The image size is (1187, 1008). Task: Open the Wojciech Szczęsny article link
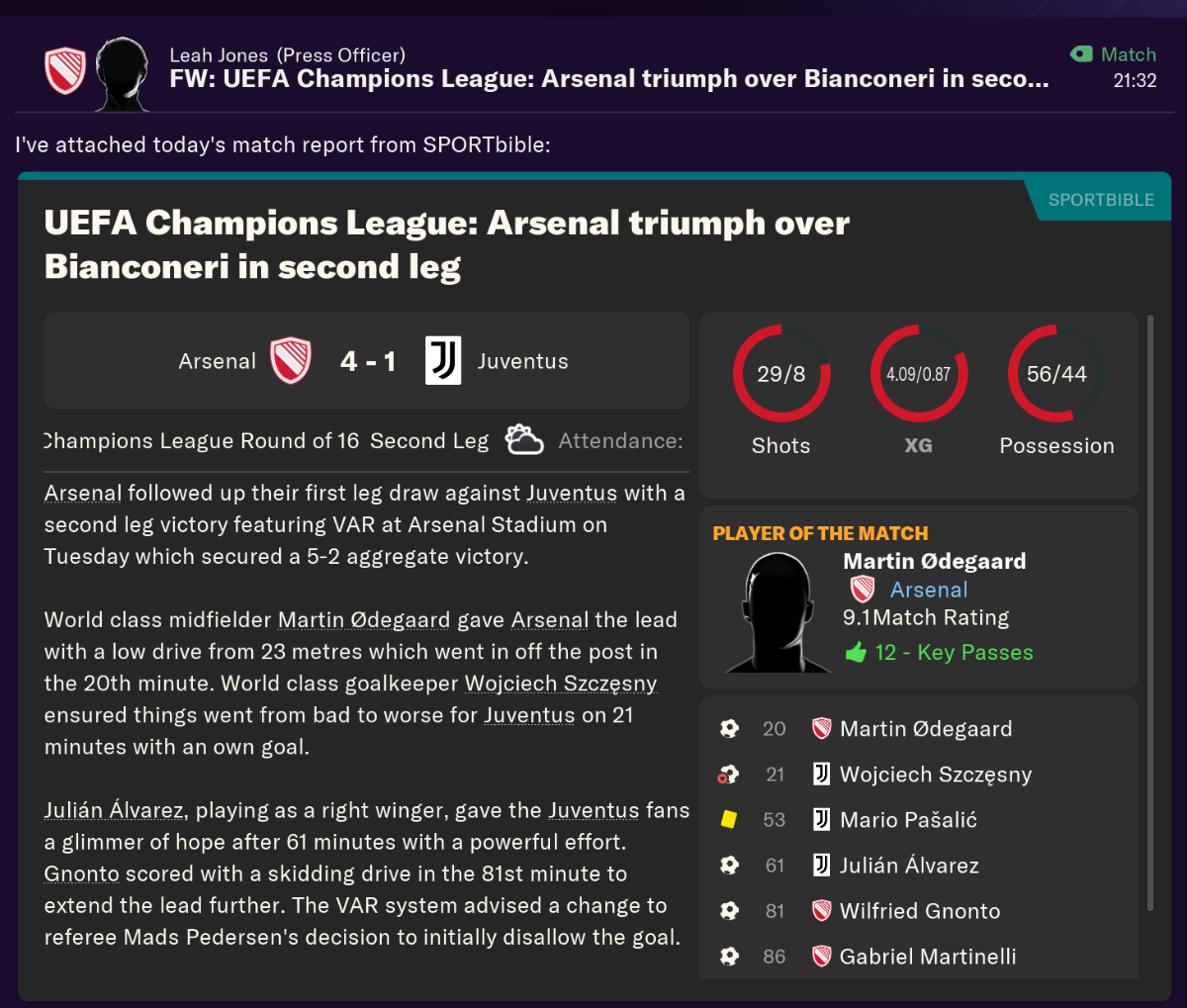pyautogui.click(x=561, y=684)
